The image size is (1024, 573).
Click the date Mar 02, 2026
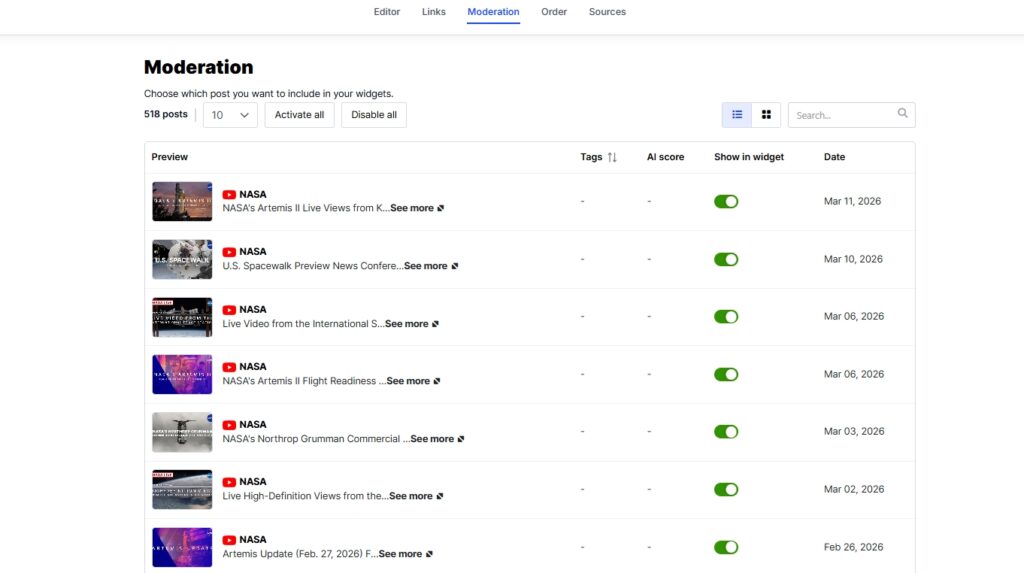pyautogui.click(x=854, y=489)
